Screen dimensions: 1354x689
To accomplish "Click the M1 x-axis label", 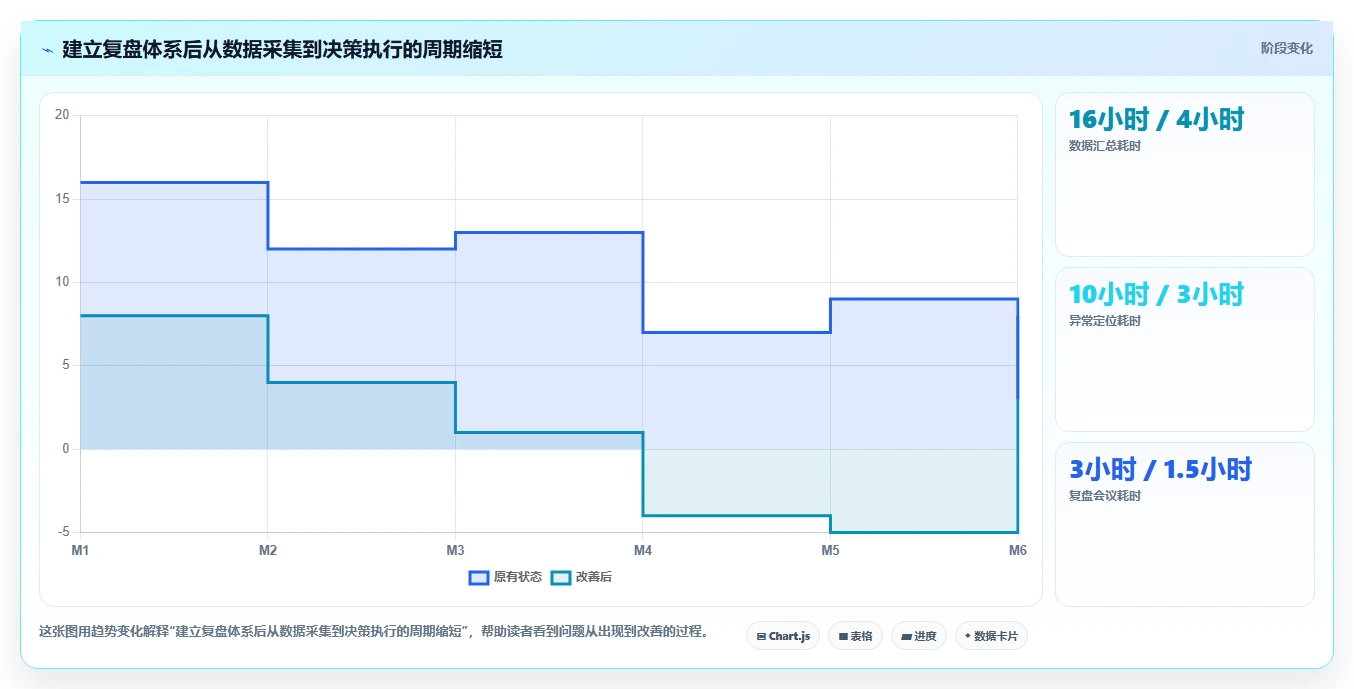I will point(80,550).
